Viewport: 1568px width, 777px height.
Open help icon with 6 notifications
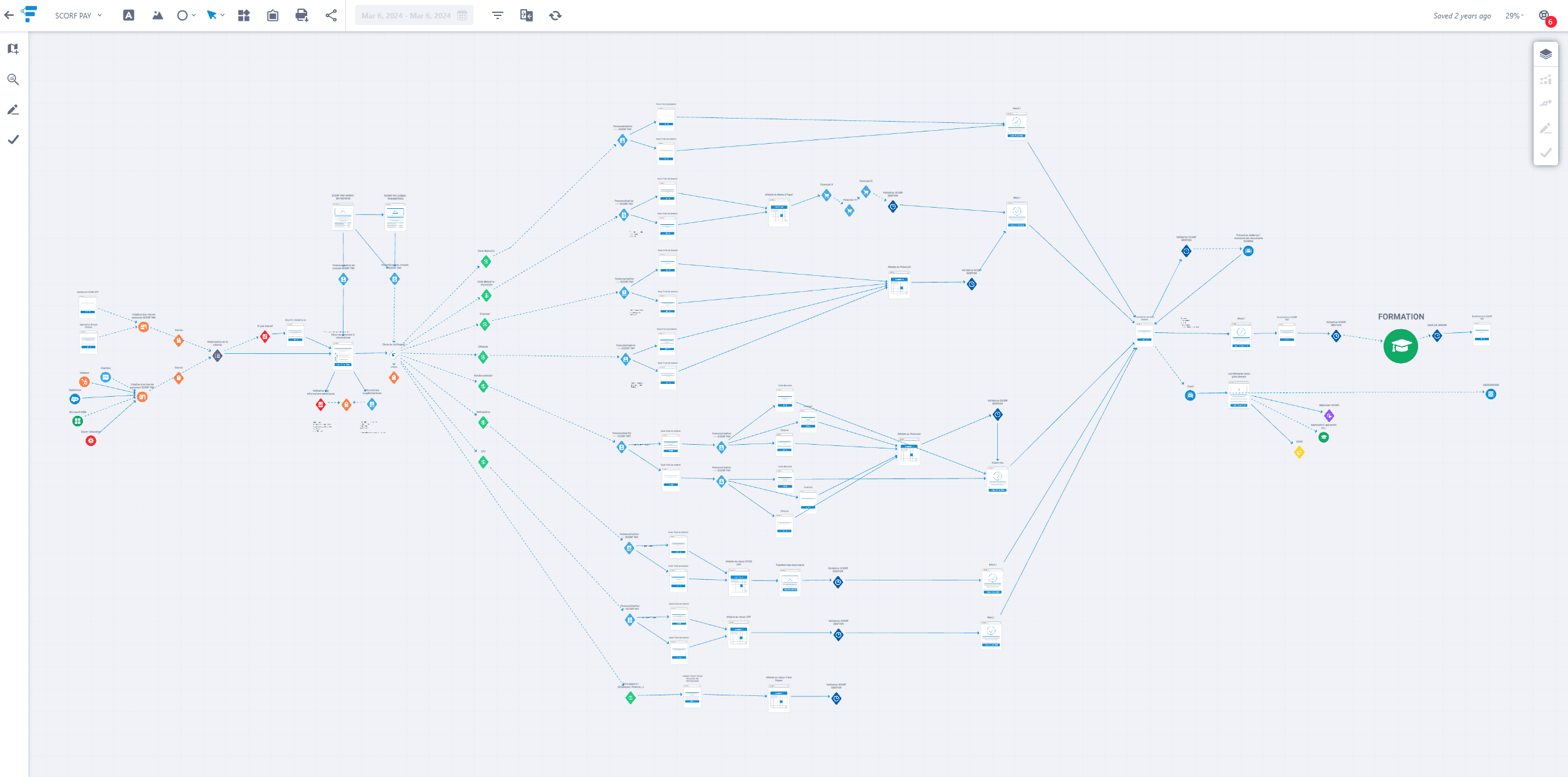click(1545, 16)
